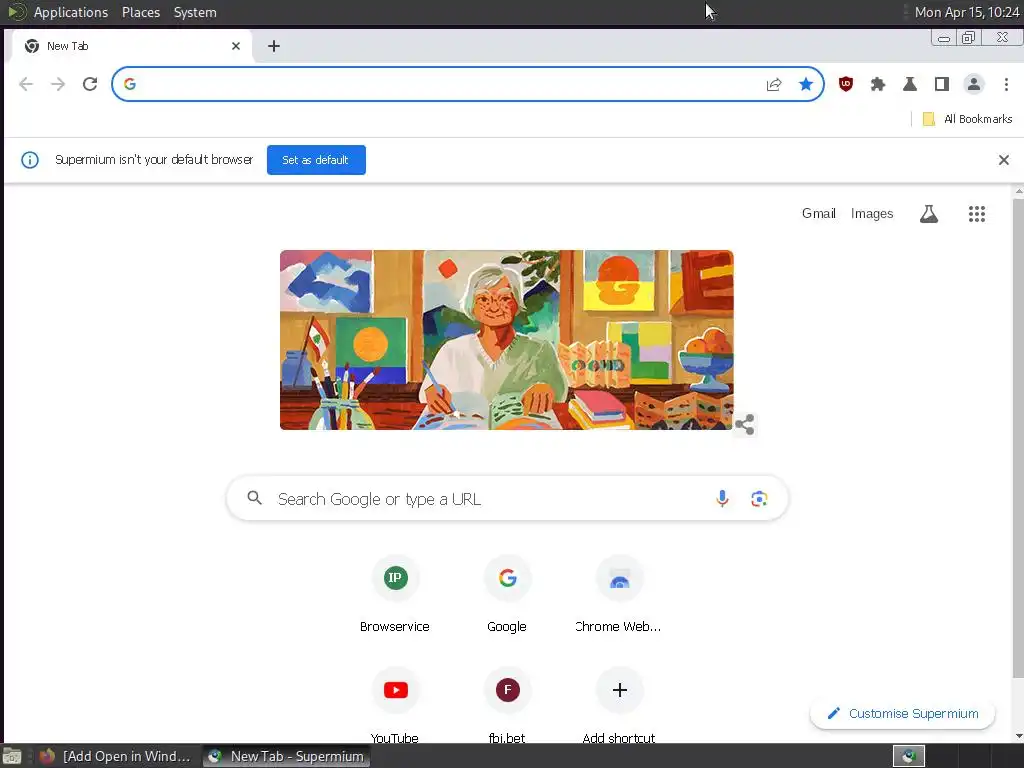Show the side panel
Image resolution: width=1024 pixels, height=768 pixels.
click(942, 84)
